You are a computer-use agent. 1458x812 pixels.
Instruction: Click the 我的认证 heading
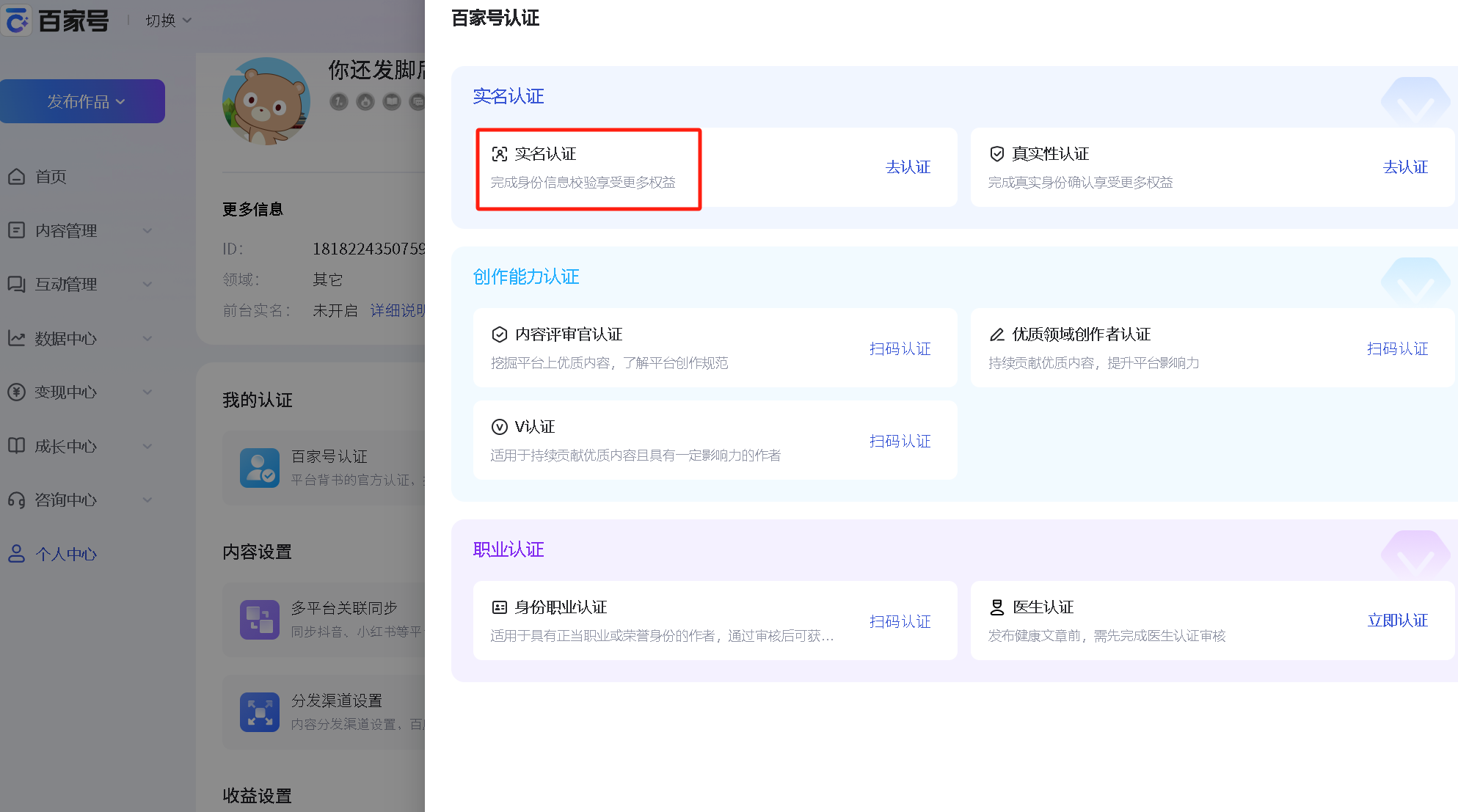[x=258, y=400]
